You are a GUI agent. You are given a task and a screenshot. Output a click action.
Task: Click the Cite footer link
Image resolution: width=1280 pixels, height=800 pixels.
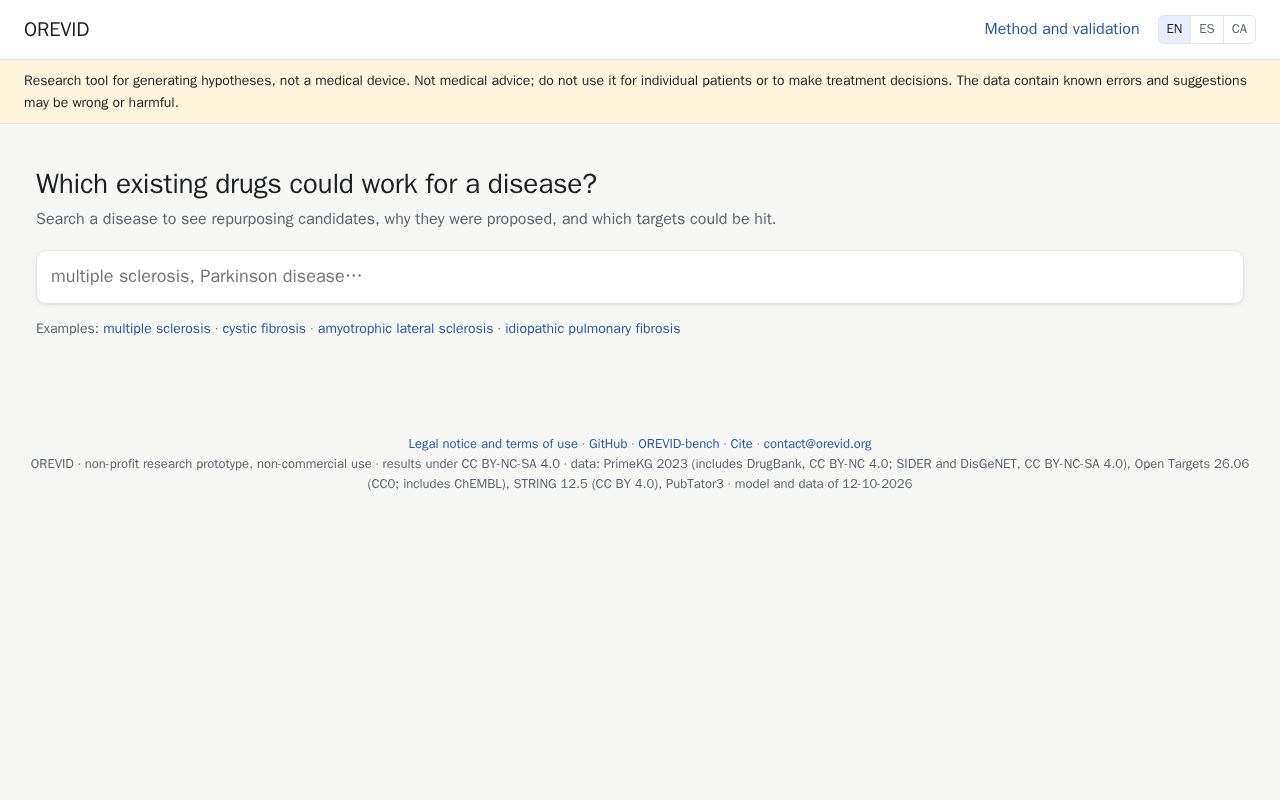tap(741, 444)
